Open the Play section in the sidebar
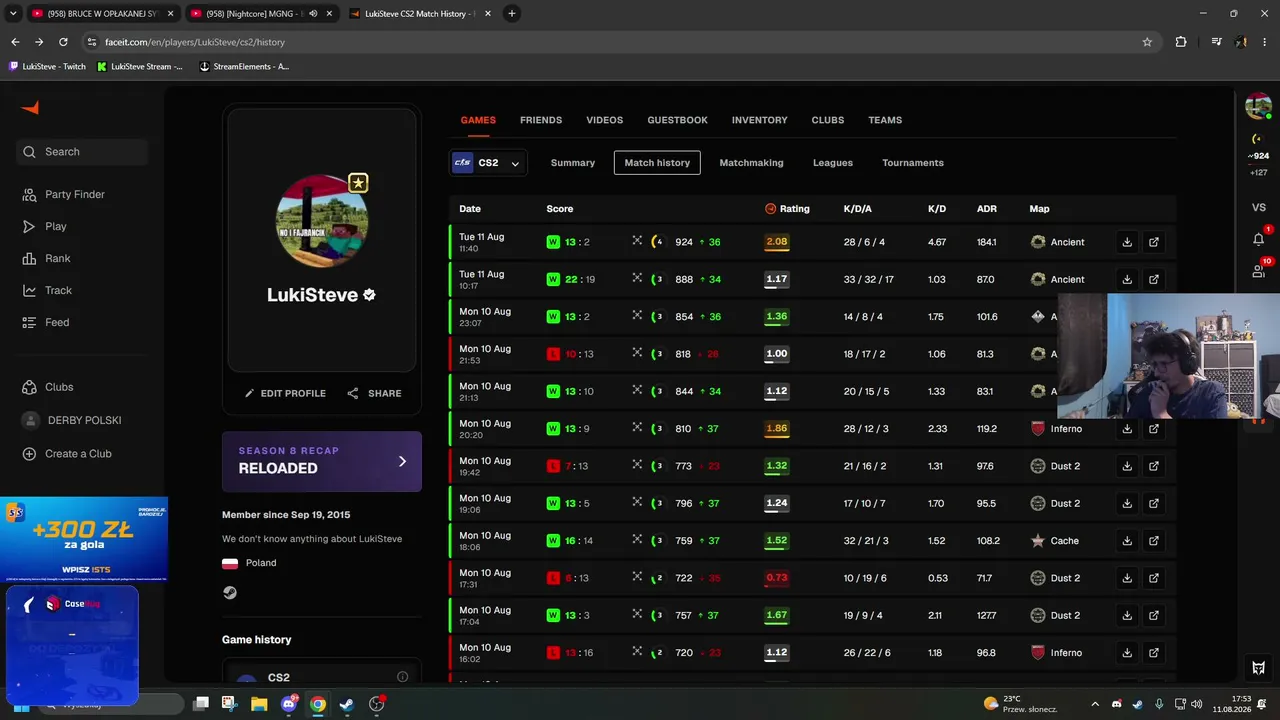Screen dimensions: 1280x720 coord(45,226)
